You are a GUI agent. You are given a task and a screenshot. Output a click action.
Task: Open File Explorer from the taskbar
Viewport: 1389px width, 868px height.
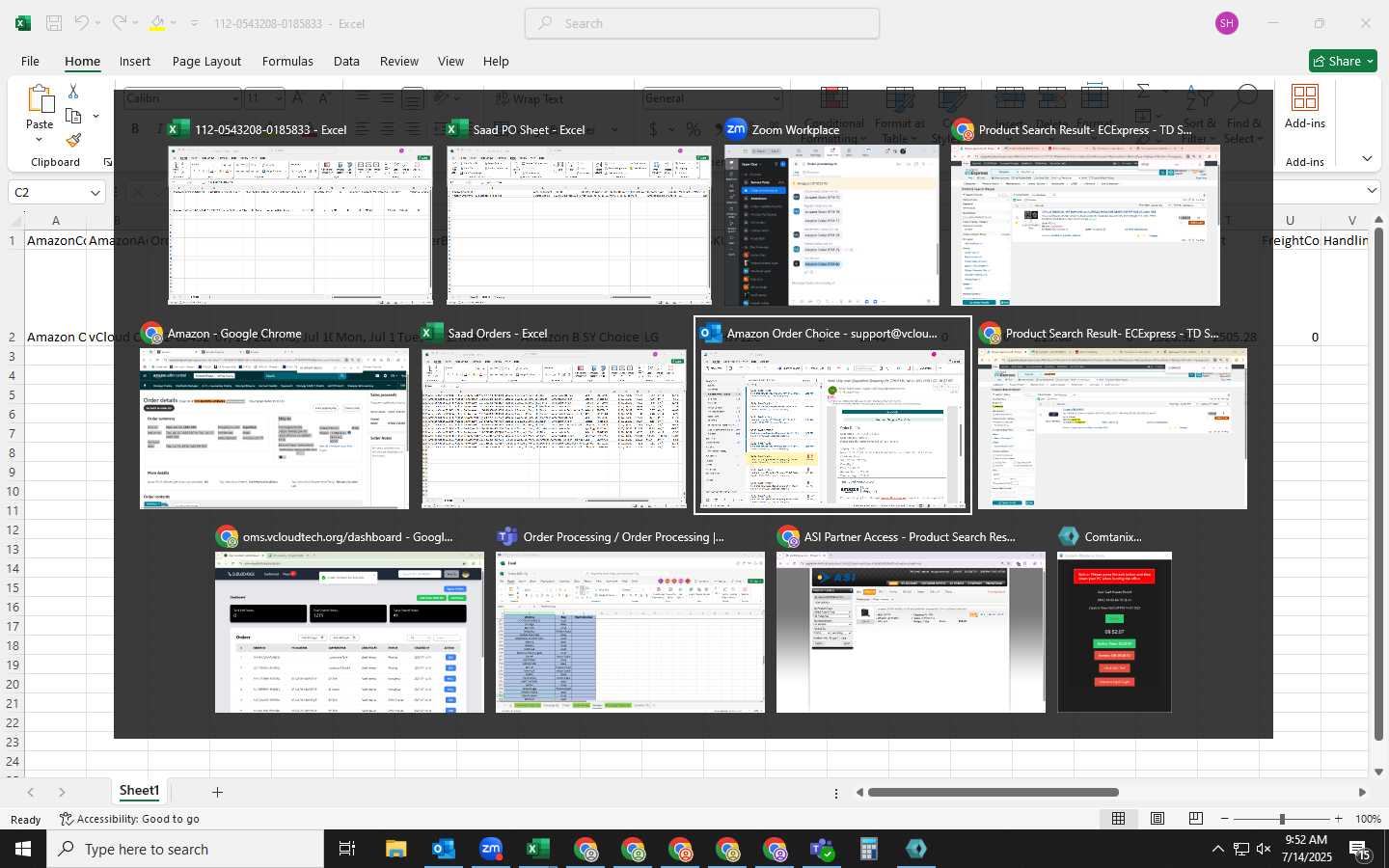(395, 849)
